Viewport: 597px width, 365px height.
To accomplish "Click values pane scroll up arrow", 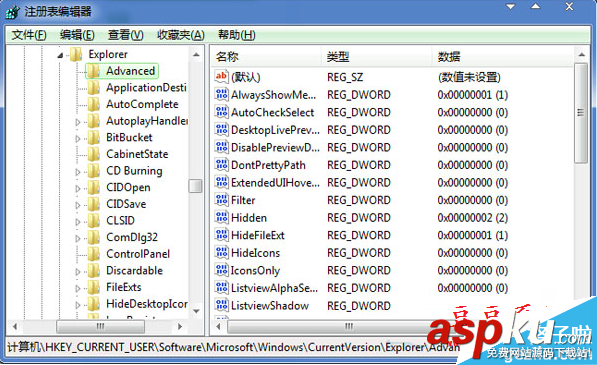I will [581, 55].
